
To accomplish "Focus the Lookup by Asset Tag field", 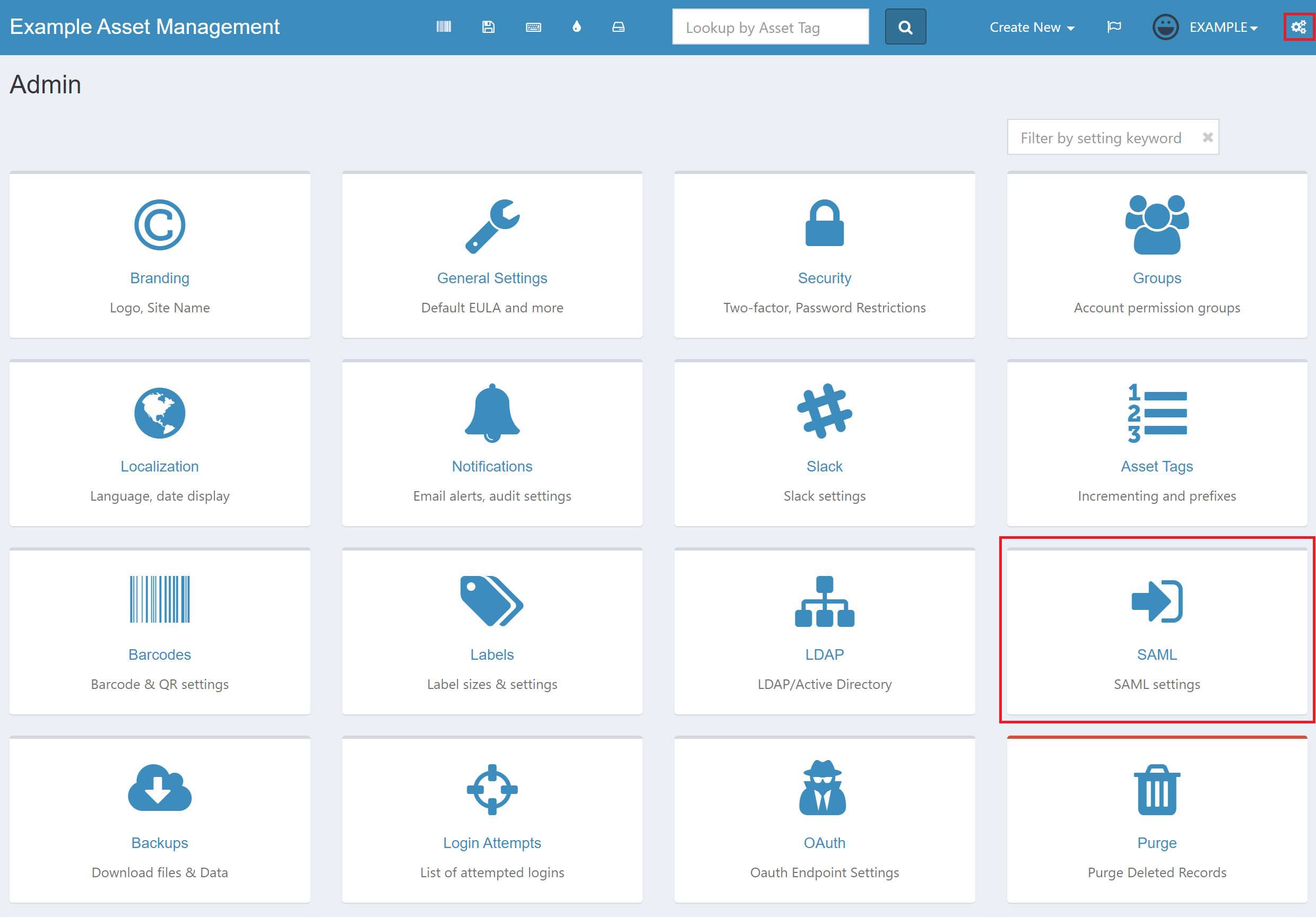I will pyautogui.click(x=770, y=27).
